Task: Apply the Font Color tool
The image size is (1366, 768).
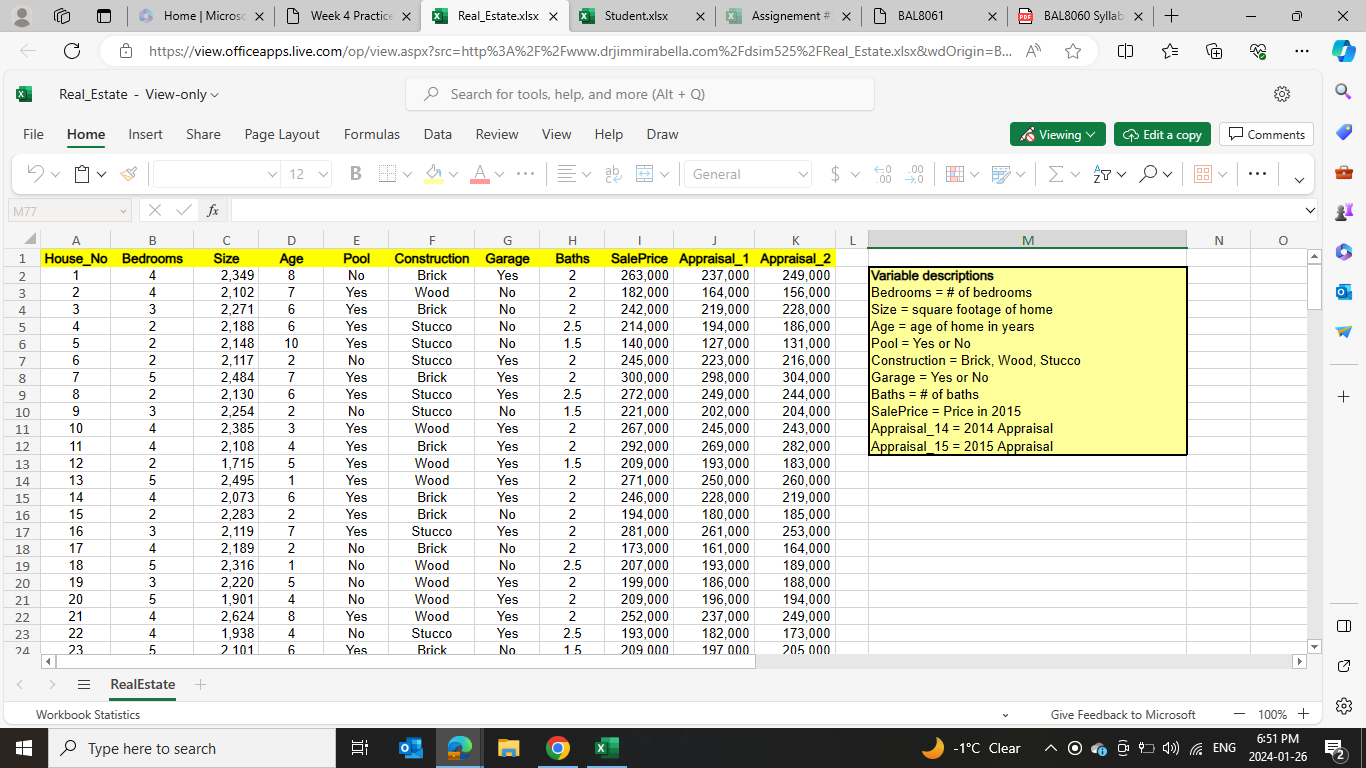Action: tap(479, 173)
